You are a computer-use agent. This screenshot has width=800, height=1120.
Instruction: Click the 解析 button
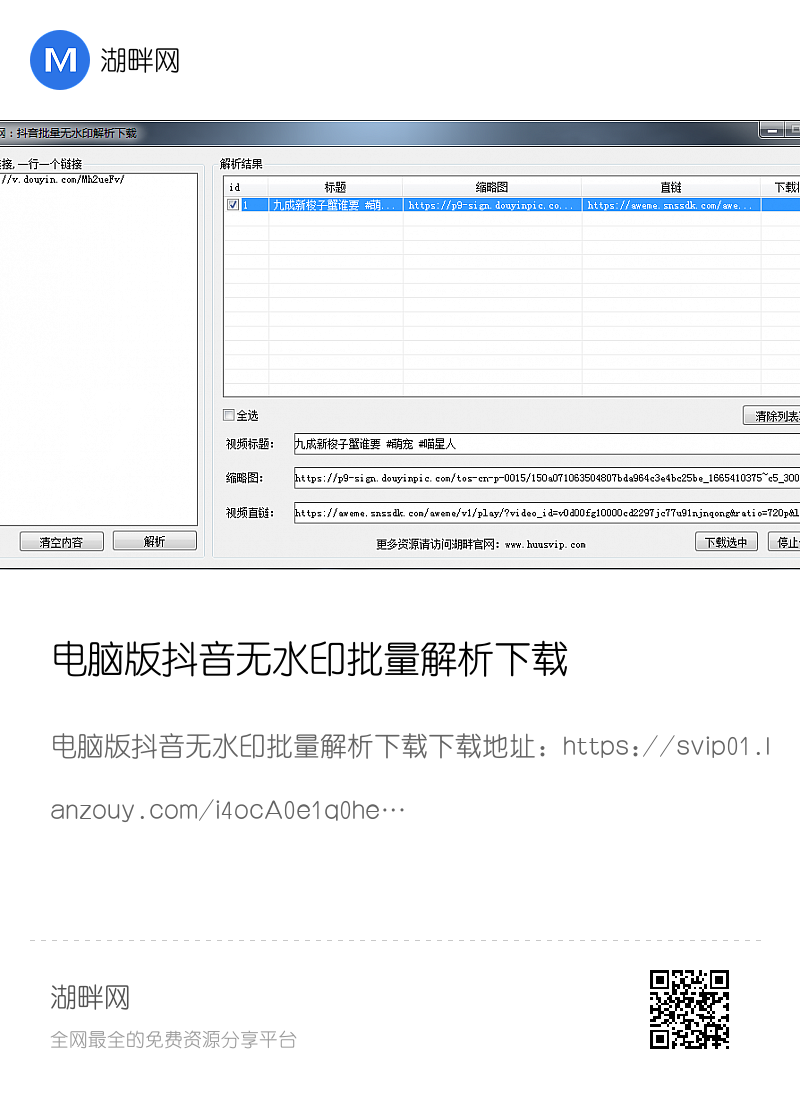(155, 541)
